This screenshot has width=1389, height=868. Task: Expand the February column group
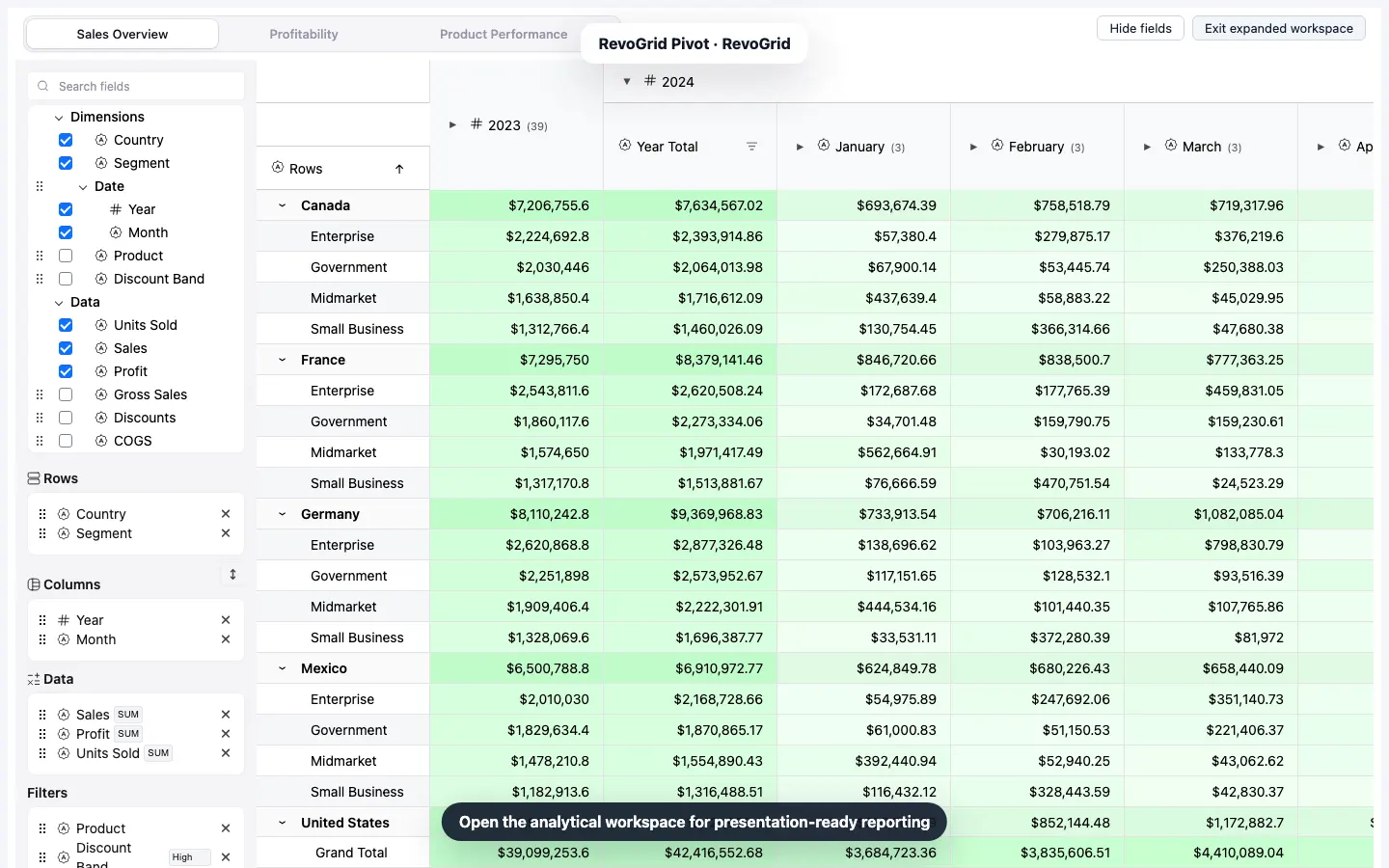[x=973, y=147]
